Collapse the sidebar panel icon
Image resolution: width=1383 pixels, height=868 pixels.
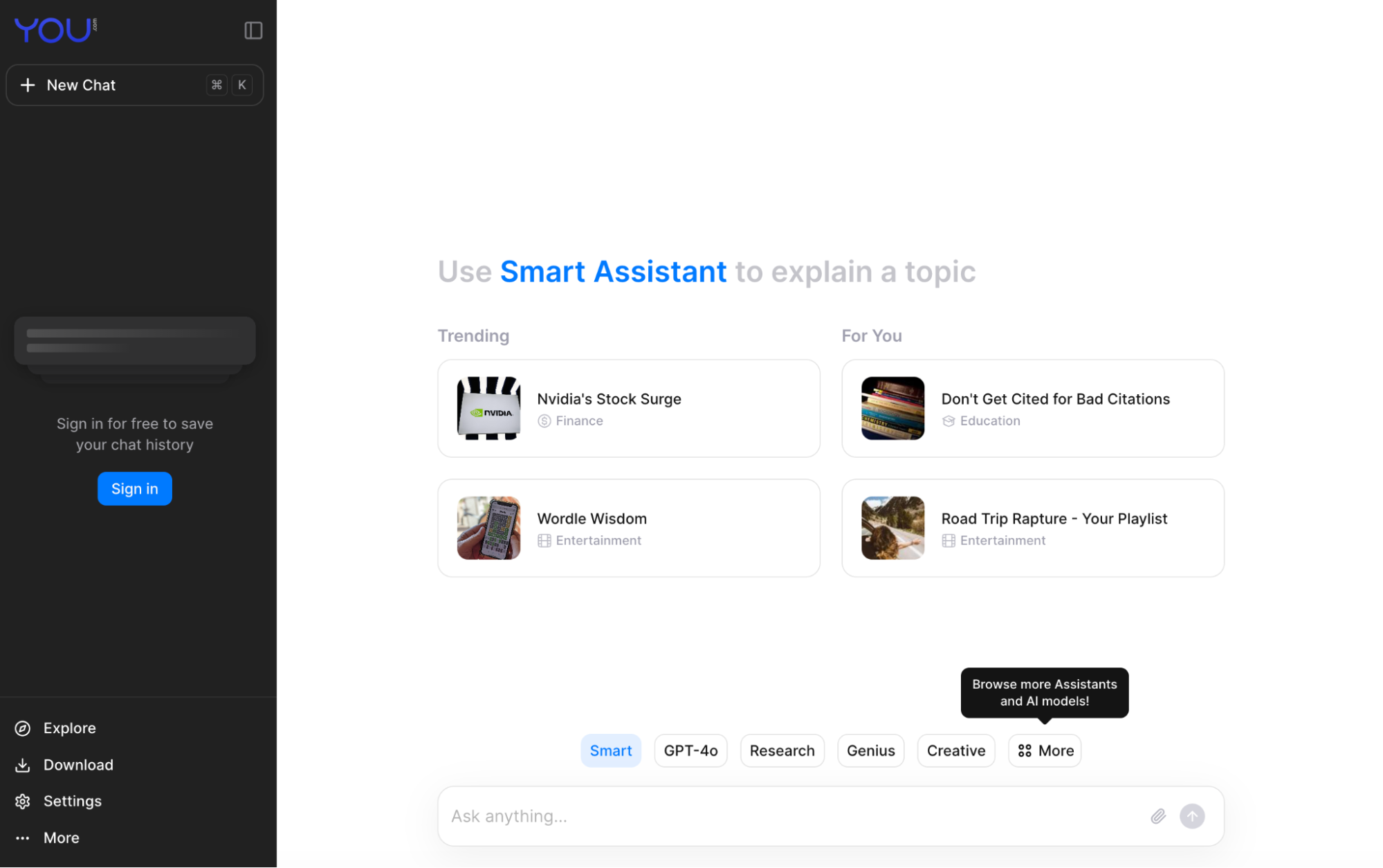tap(253, 30)
